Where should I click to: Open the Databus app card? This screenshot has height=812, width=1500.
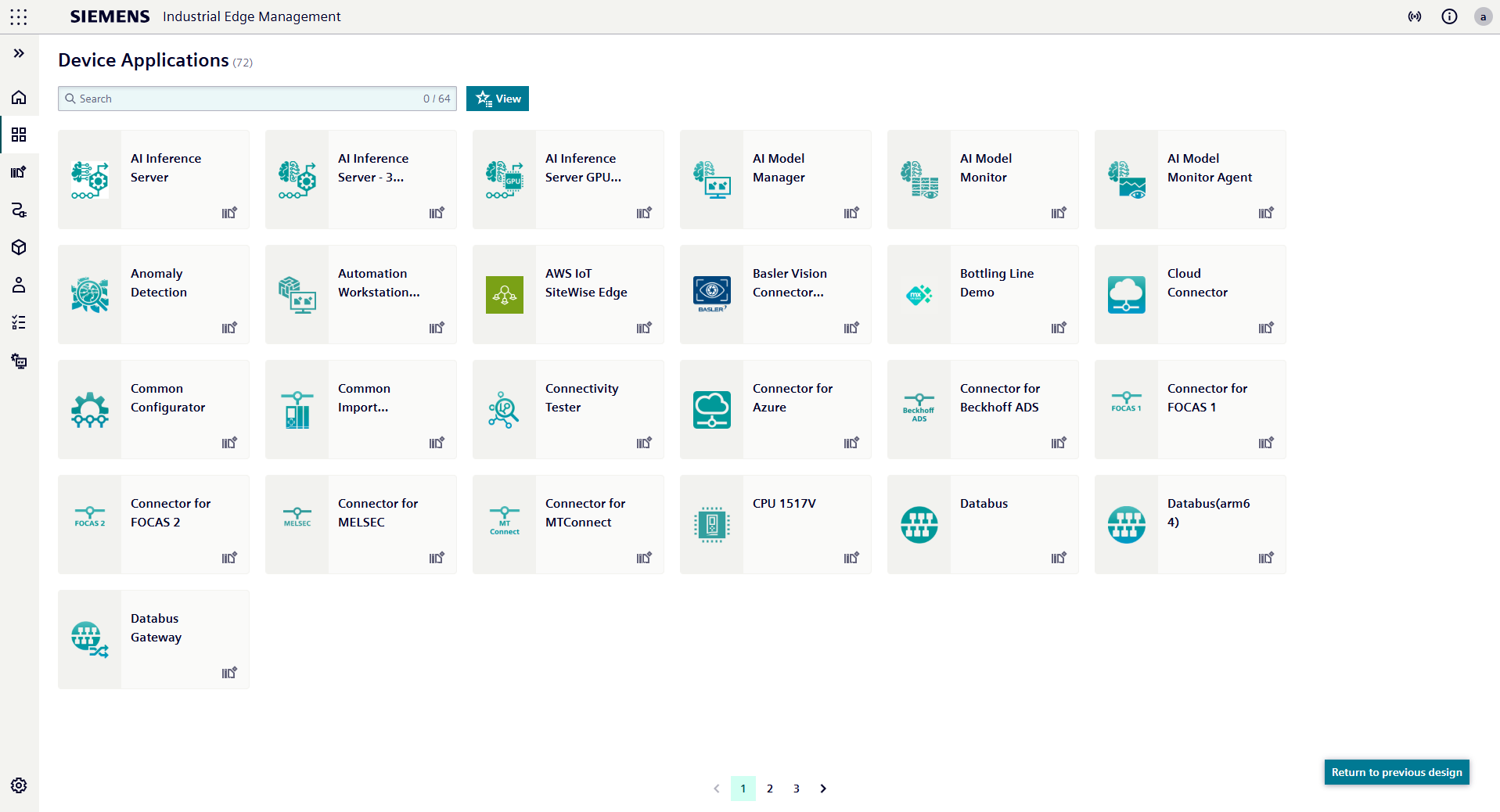[x=983, y=524]
